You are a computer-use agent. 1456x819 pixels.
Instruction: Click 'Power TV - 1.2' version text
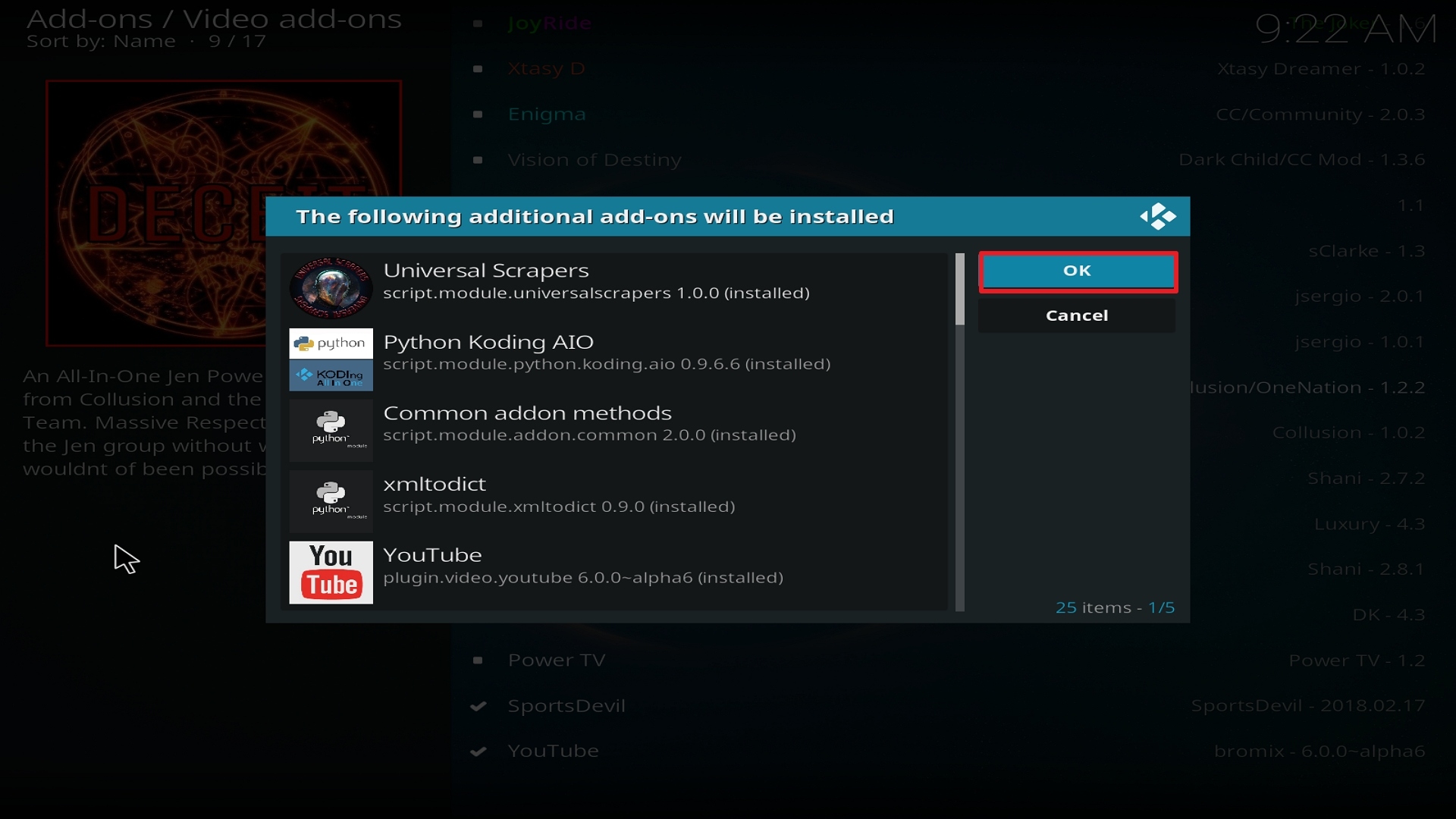(1357, 661)
